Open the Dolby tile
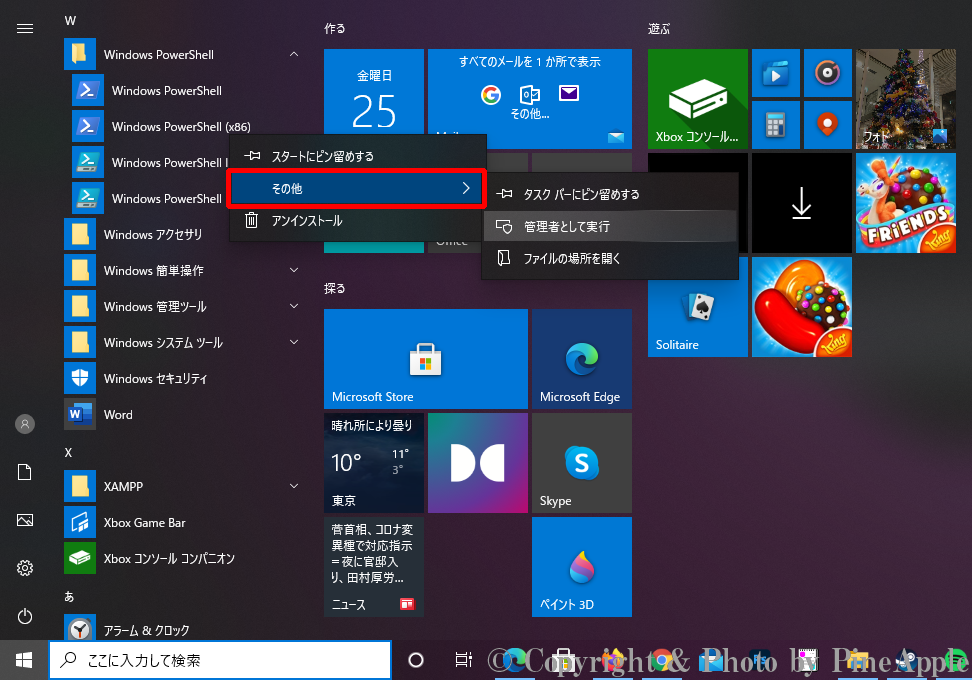This screenshot has width=972, height=680. coord(477,463)
